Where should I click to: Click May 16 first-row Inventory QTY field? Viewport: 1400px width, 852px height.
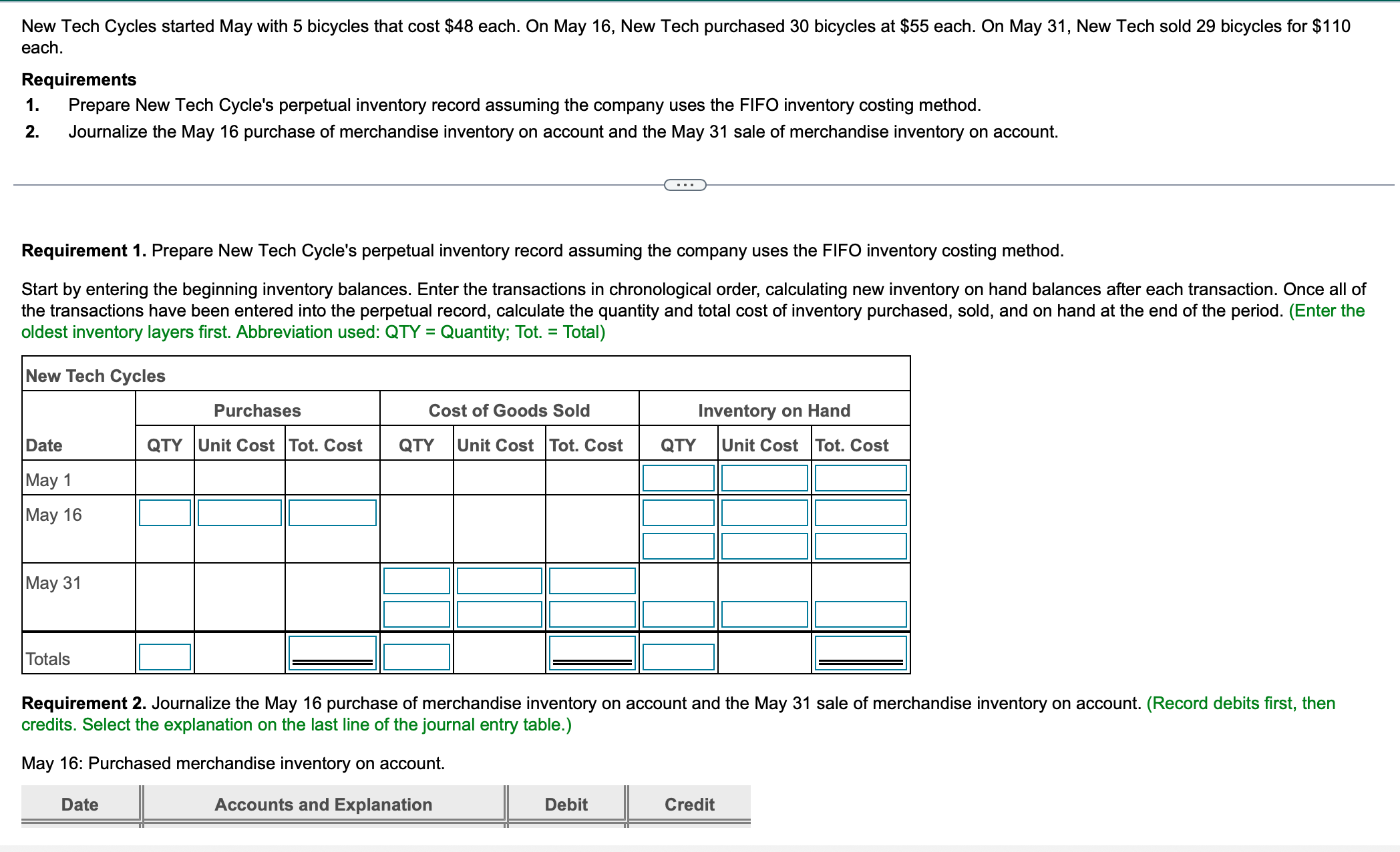tap(678, 513)
